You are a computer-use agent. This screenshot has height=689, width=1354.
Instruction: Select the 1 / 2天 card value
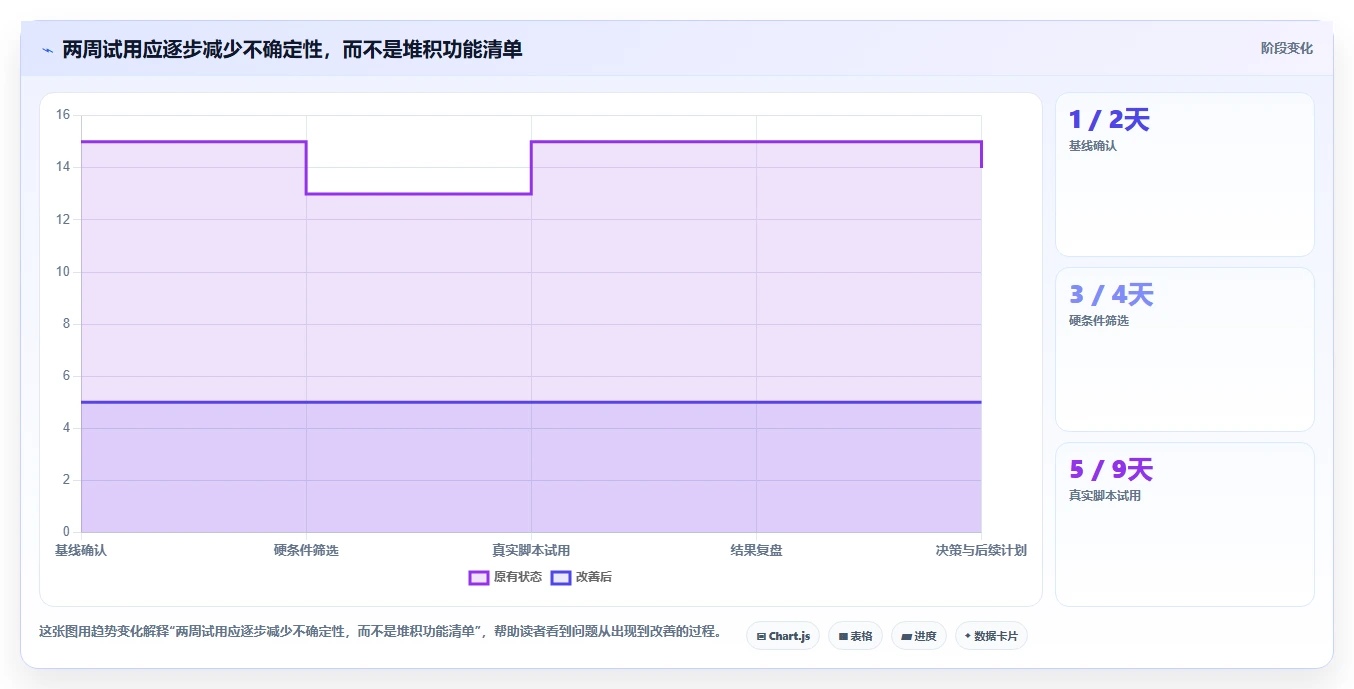click(x=1109, y=120)
